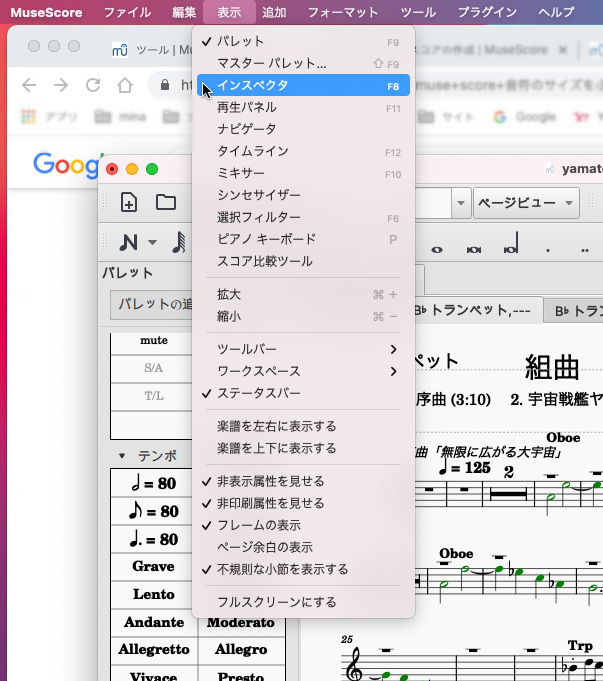
Task: Select the 64th note duration icon
Action: pos(179,242)
